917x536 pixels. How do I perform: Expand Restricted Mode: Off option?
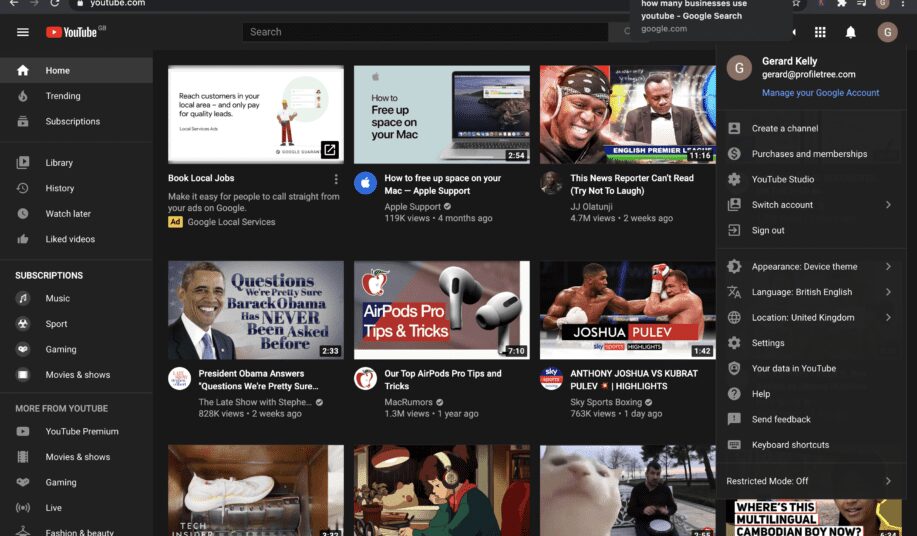(811, 481)
